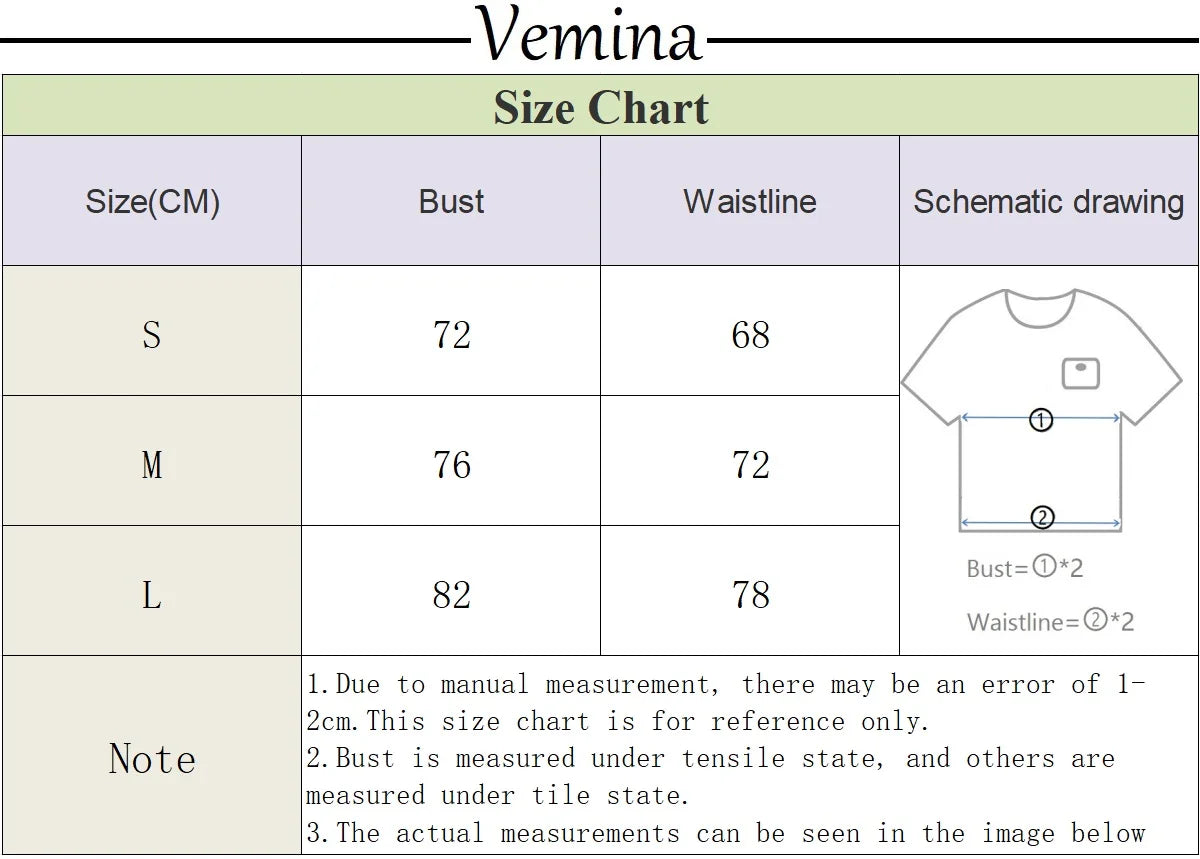Click the Size Chart title bar

pos(600,106)
